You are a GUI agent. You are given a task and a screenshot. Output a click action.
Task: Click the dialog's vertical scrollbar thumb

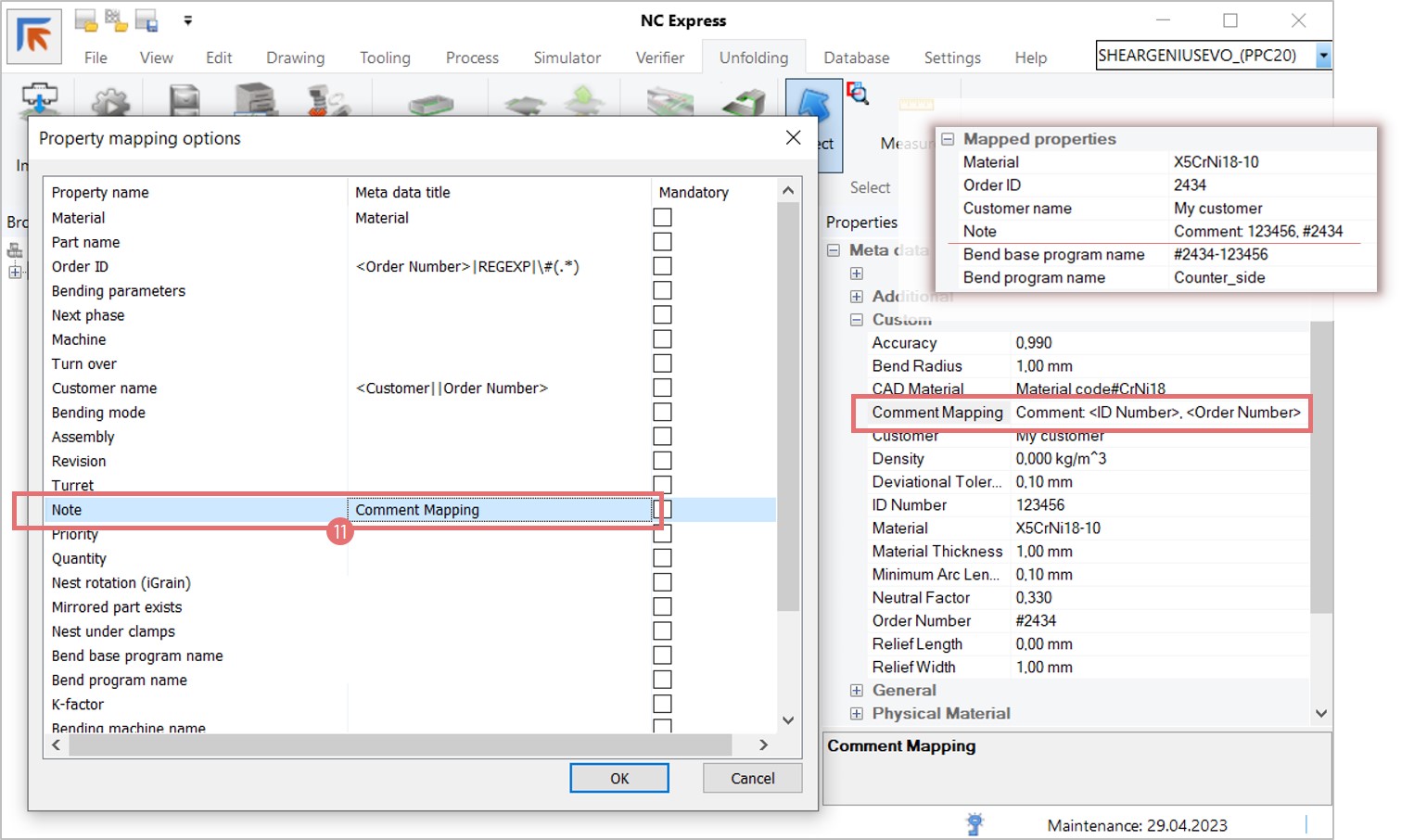pyautogui.click(x=787, y=408)
